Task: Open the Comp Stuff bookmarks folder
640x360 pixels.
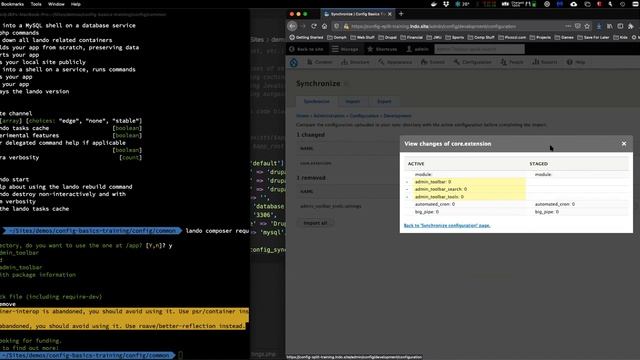Action: click(481, 37)
